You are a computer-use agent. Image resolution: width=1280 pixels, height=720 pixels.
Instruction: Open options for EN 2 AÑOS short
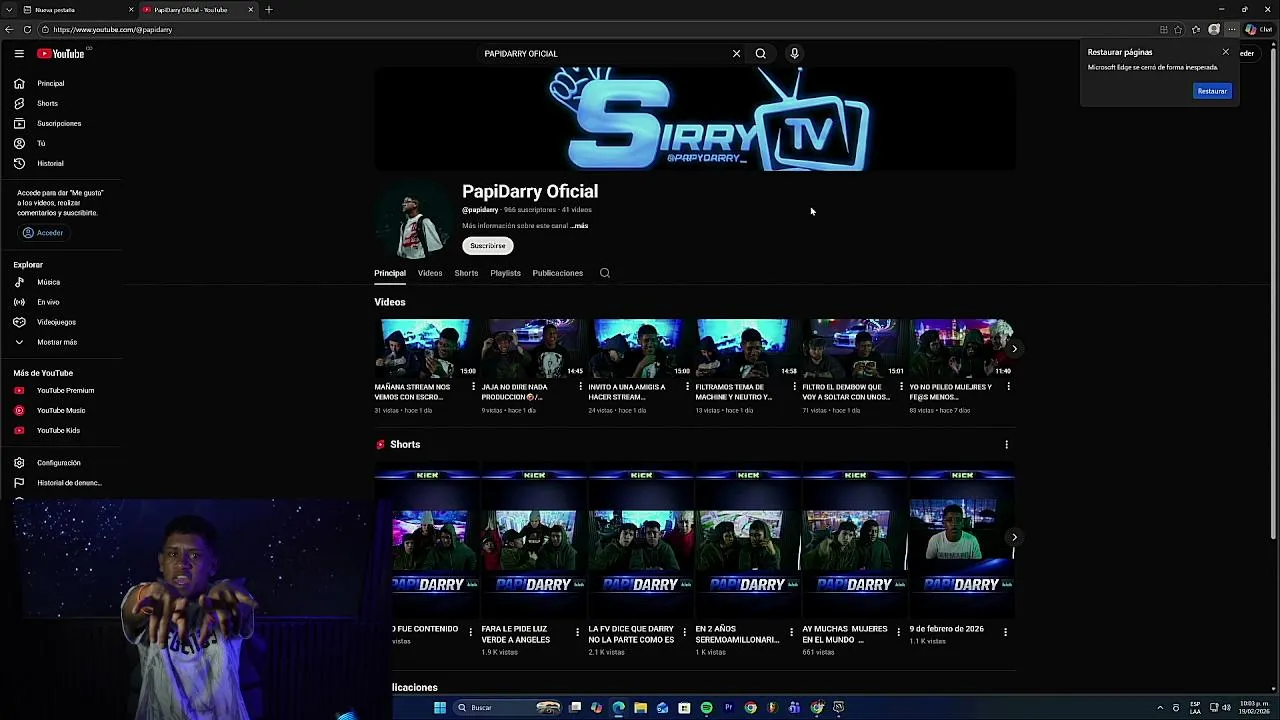coord(791,632)
